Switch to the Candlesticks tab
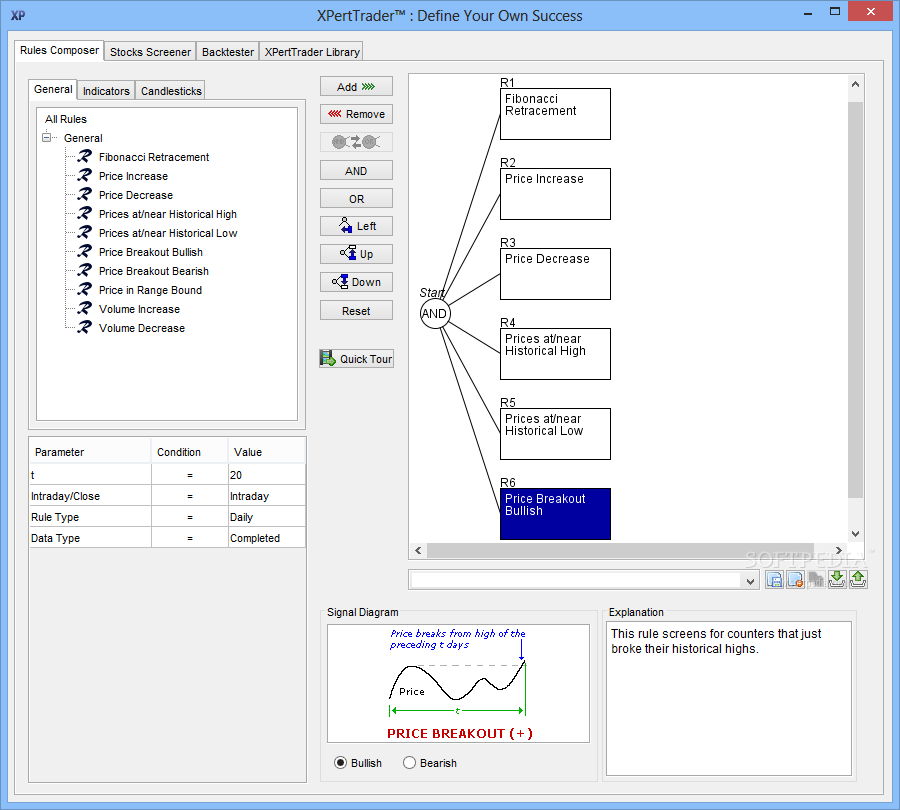The image size is (900, 810). coord(171,91)
